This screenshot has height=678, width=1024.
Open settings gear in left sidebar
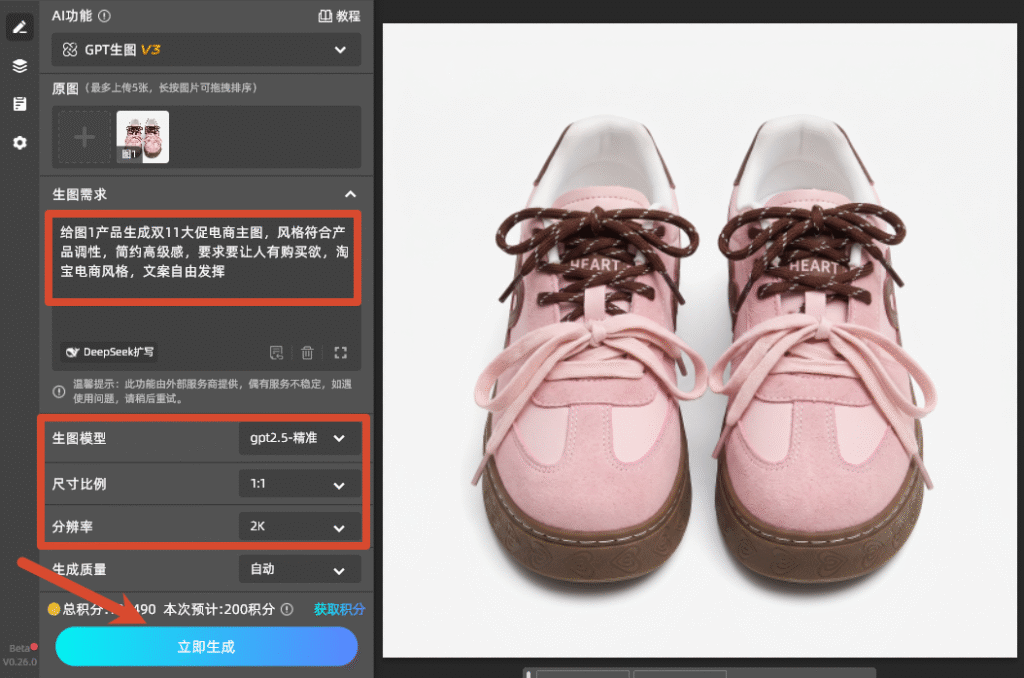[x=20, y=142]
